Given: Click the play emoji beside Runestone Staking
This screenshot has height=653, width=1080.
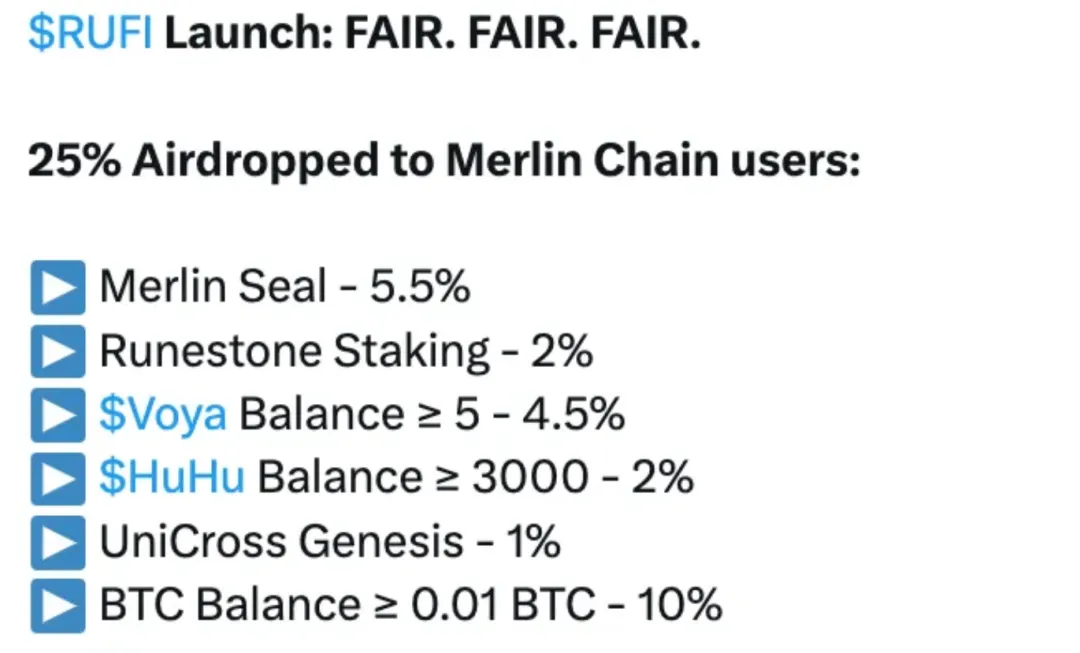Looking at the screenshot, I should pos(58,351).
